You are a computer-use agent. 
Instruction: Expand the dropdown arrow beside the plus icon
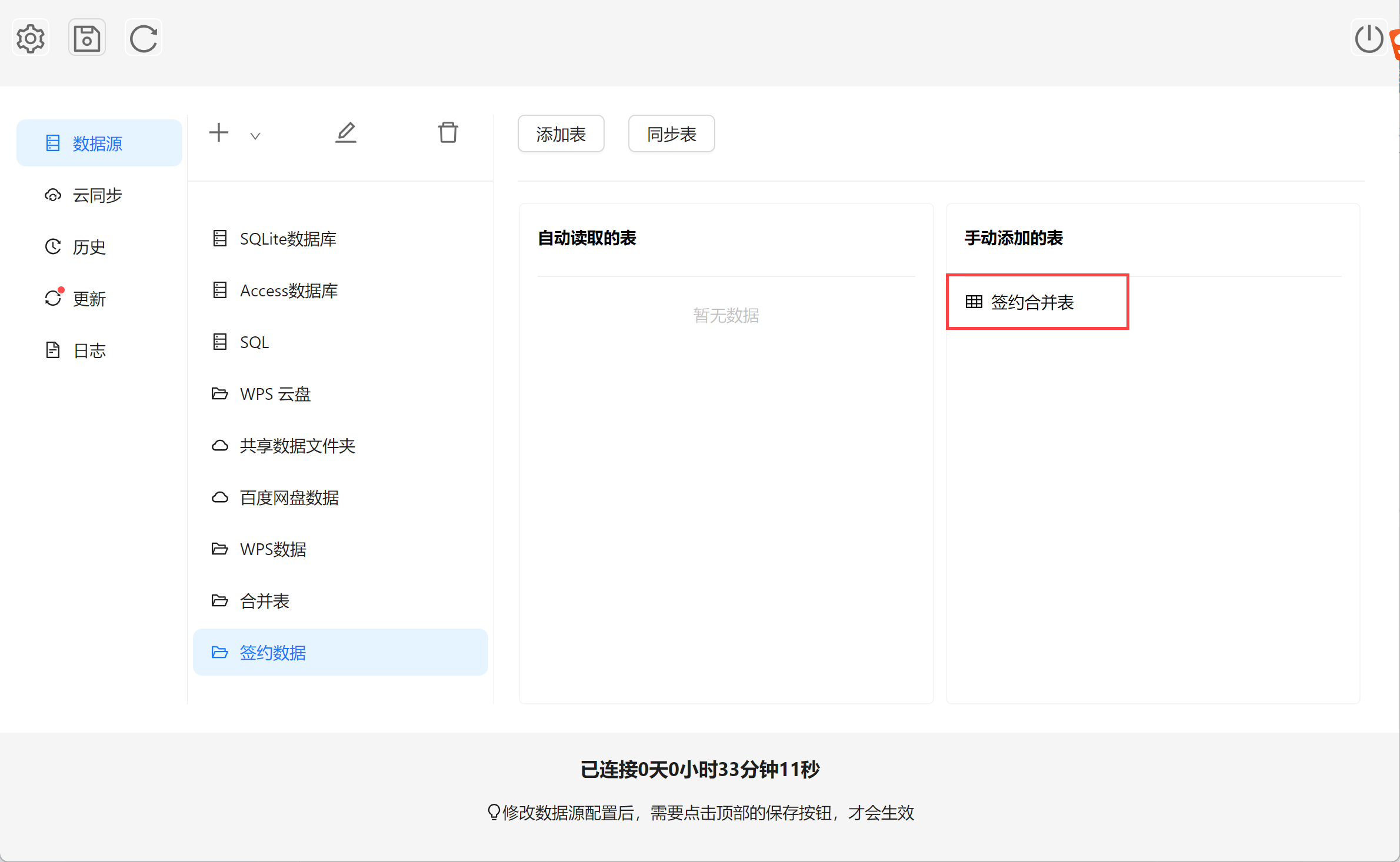click(255, 136)
